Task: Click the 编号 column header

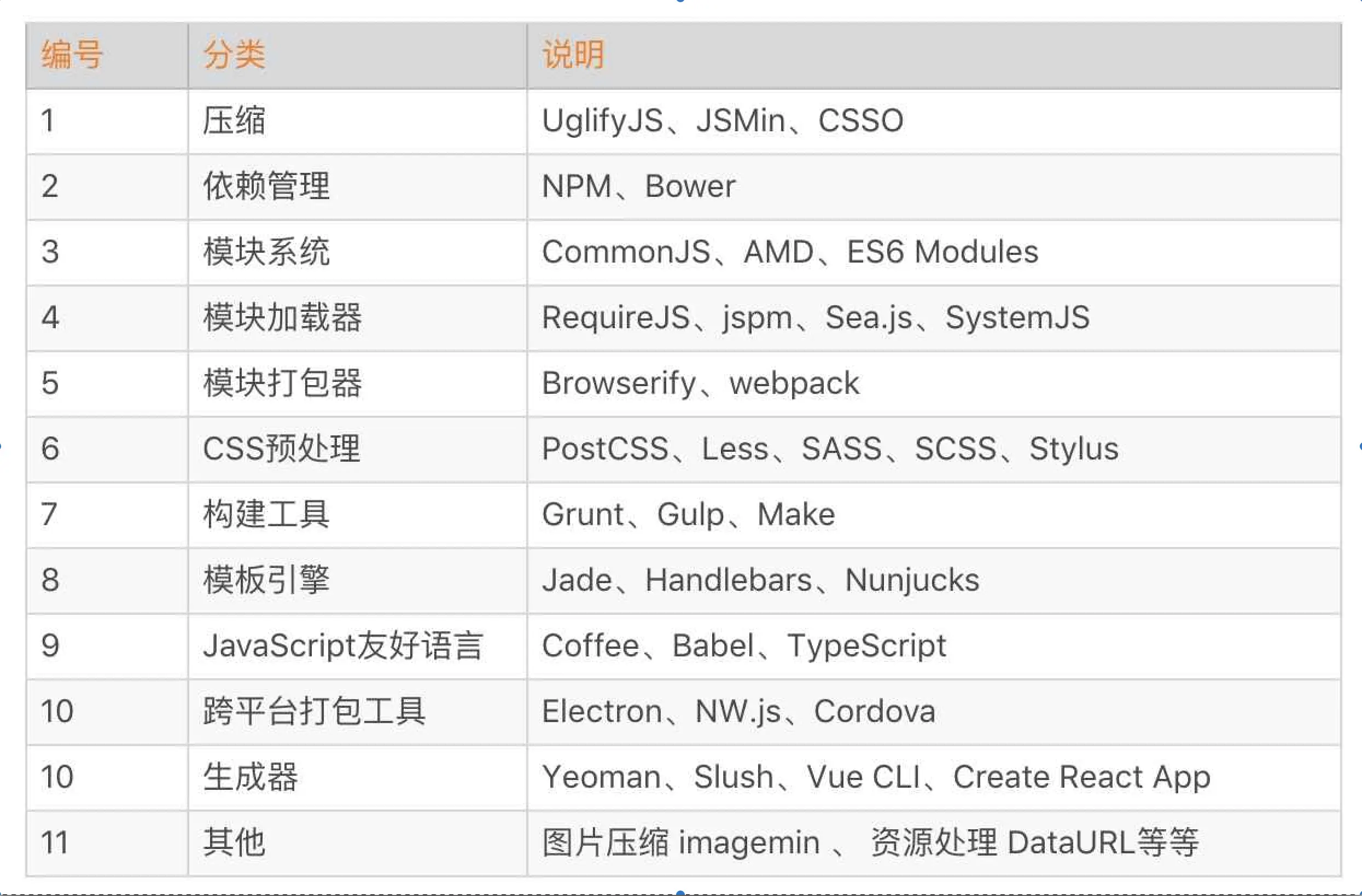Action: click(x=107, y=55)
